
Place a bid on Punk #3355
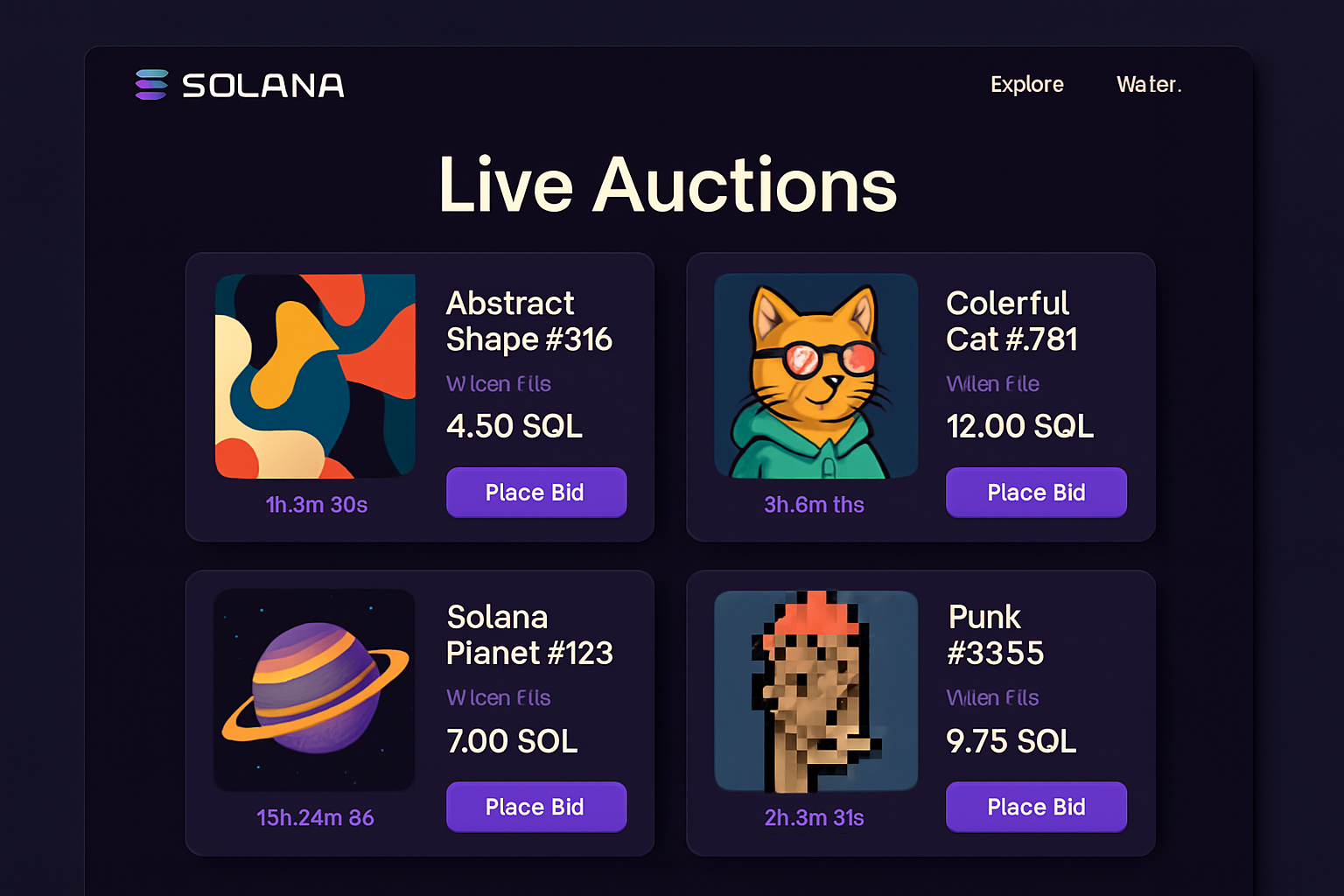pyautogui.click(x=1036, y=807)
